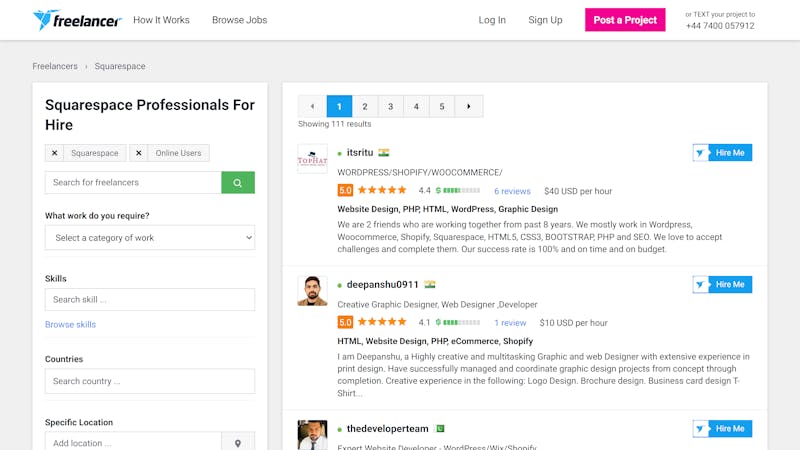Image resolution: width=800 pixels, height=450 pixels.
Task: Focus the Add location field
Action: coord(133,443)
